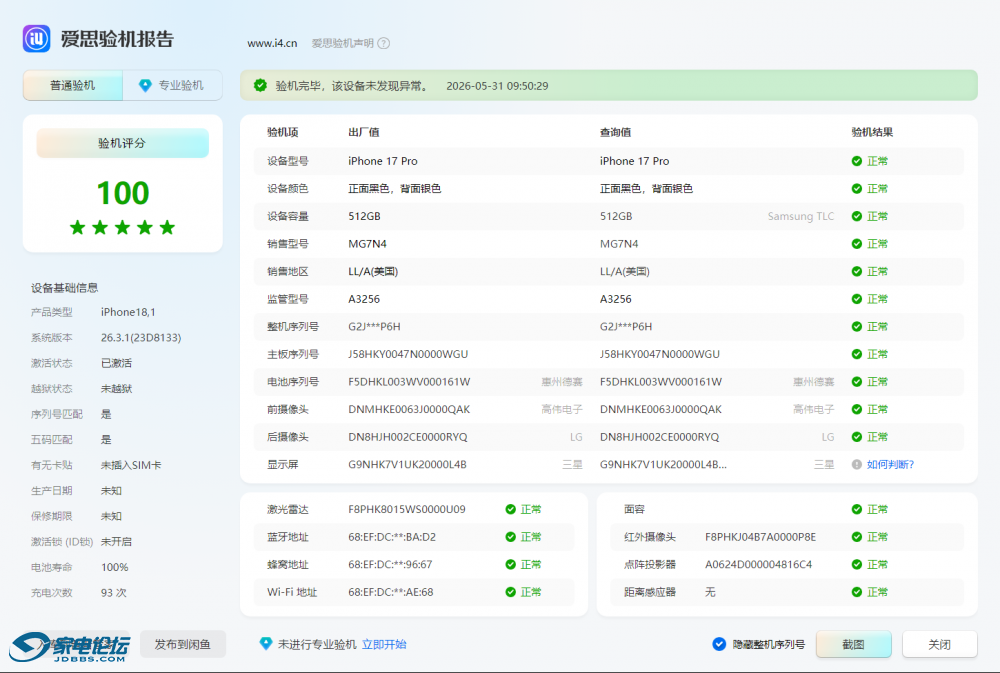
Task: Open the 立即开始 professional check link
Action: point(384,644)
